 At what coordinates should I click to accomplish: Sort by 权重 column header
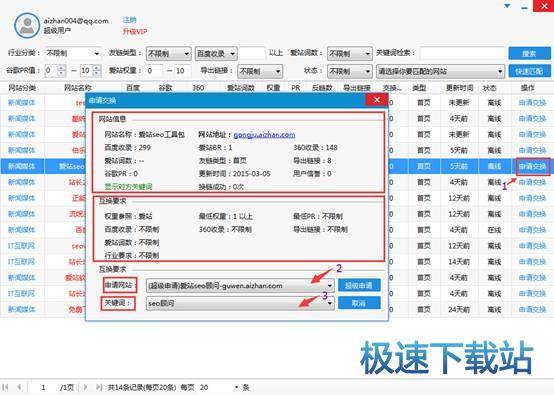tap(273, 88)
